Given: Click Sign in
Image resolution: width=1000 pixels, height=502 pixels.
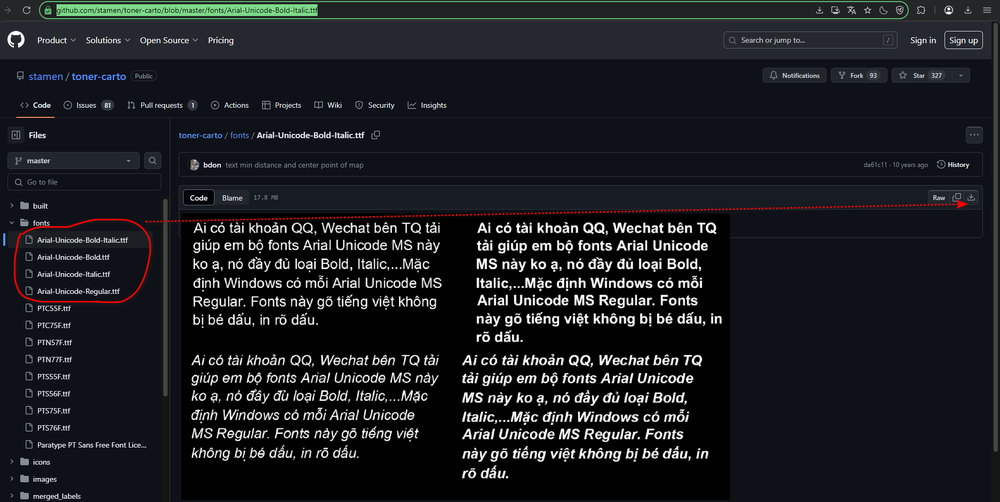Looking at the screenshot, I should pos(923,40).
